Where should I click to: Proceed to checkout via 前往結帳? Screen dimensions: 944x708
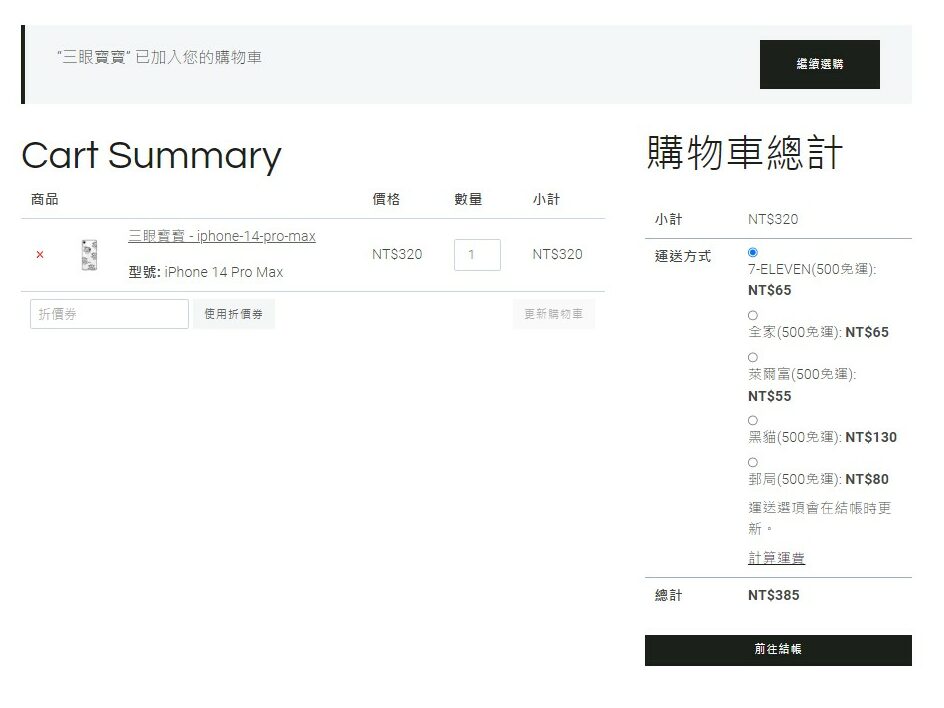tap(778, 650)
